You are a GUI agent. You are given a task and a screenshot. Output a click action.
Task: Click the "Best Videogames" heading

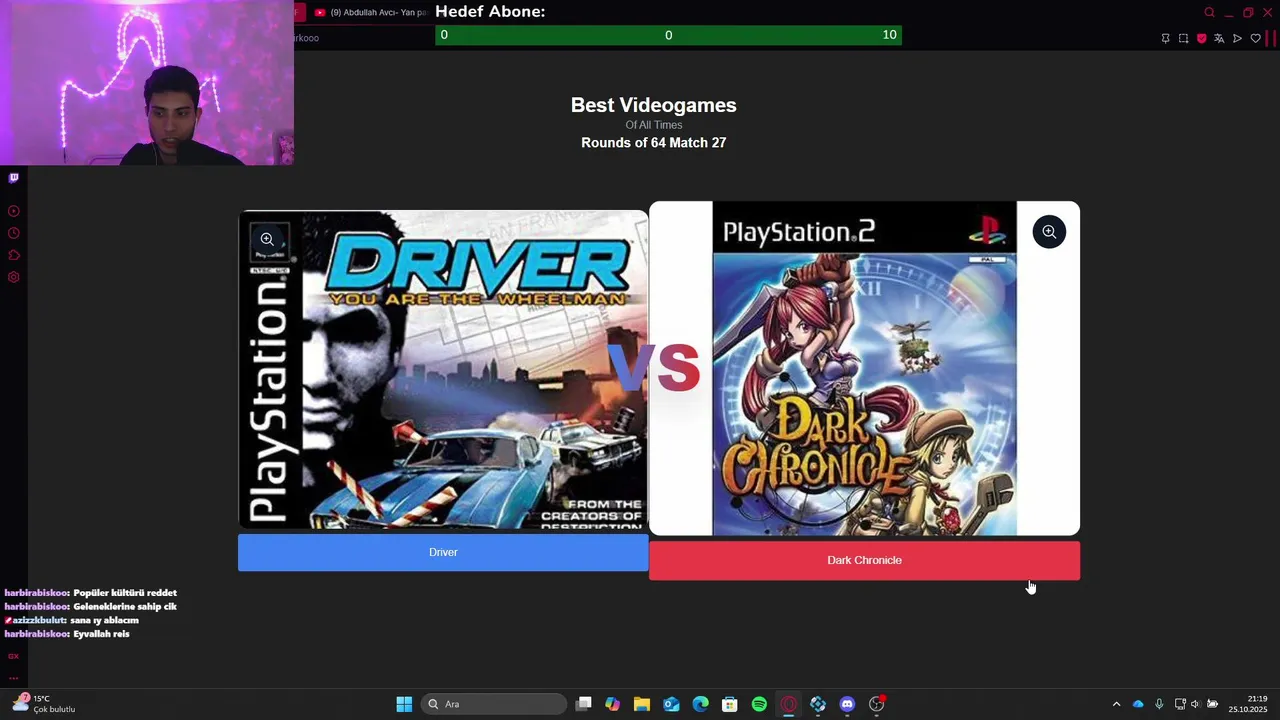click(653, 105)
